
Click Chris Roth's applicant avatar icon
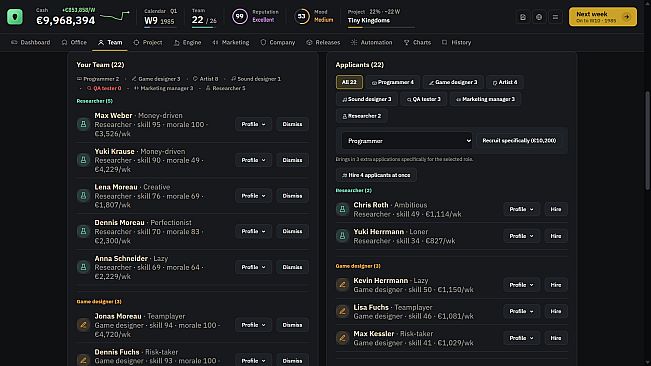coord(343,209)
